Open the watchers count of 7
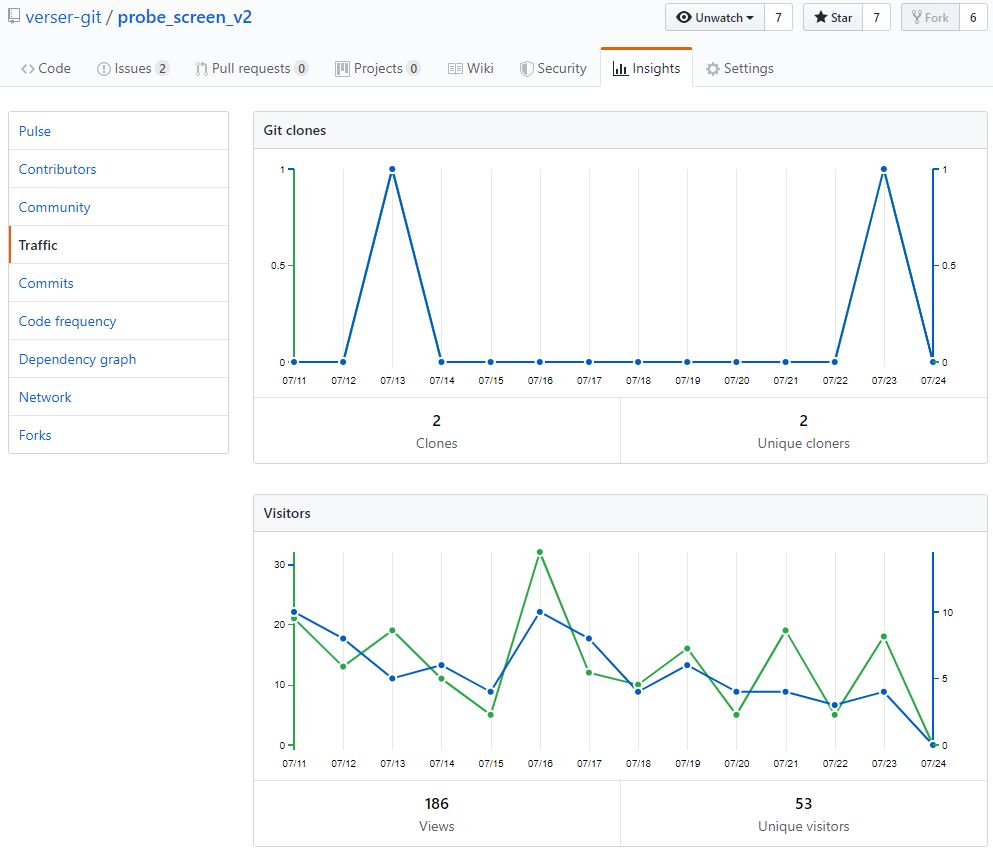 (778, 17)
